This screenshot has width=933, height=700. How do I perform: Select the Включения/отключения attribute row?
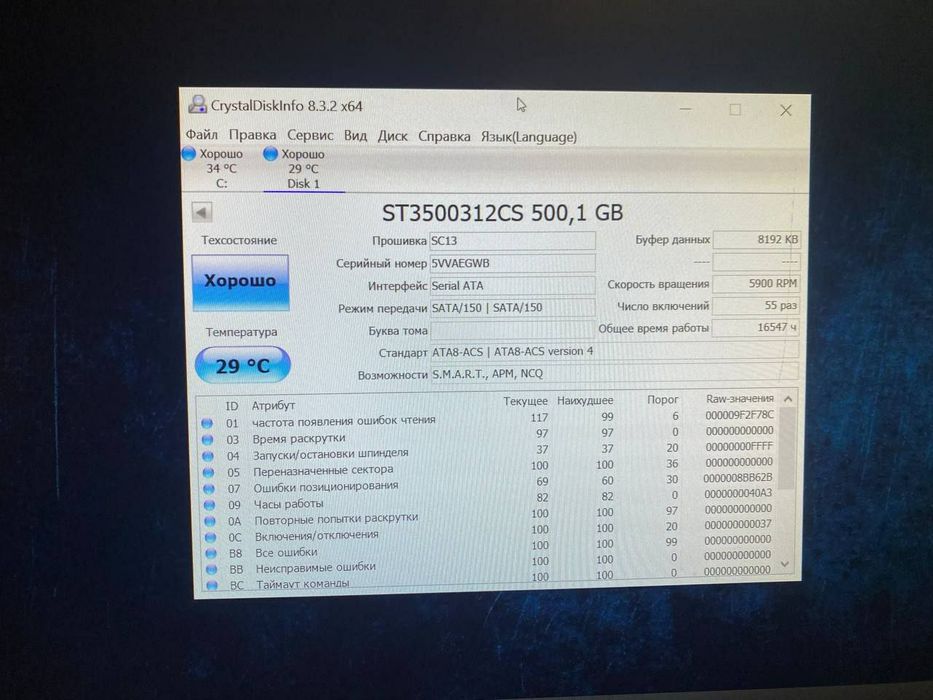(x=488, y=532)
